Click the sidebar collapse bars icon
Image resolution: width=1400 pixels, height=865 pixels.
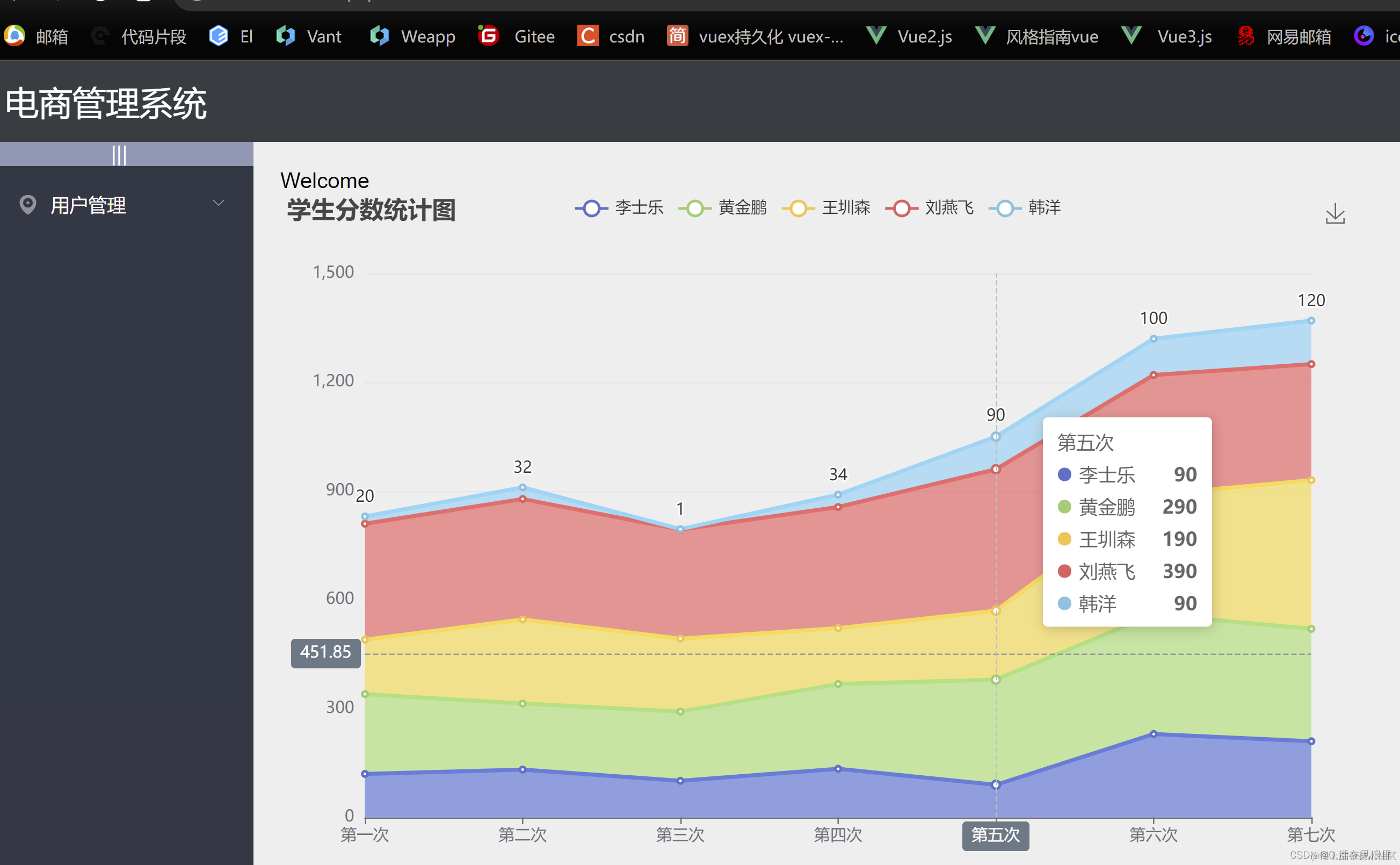click(x=119, y=155)
